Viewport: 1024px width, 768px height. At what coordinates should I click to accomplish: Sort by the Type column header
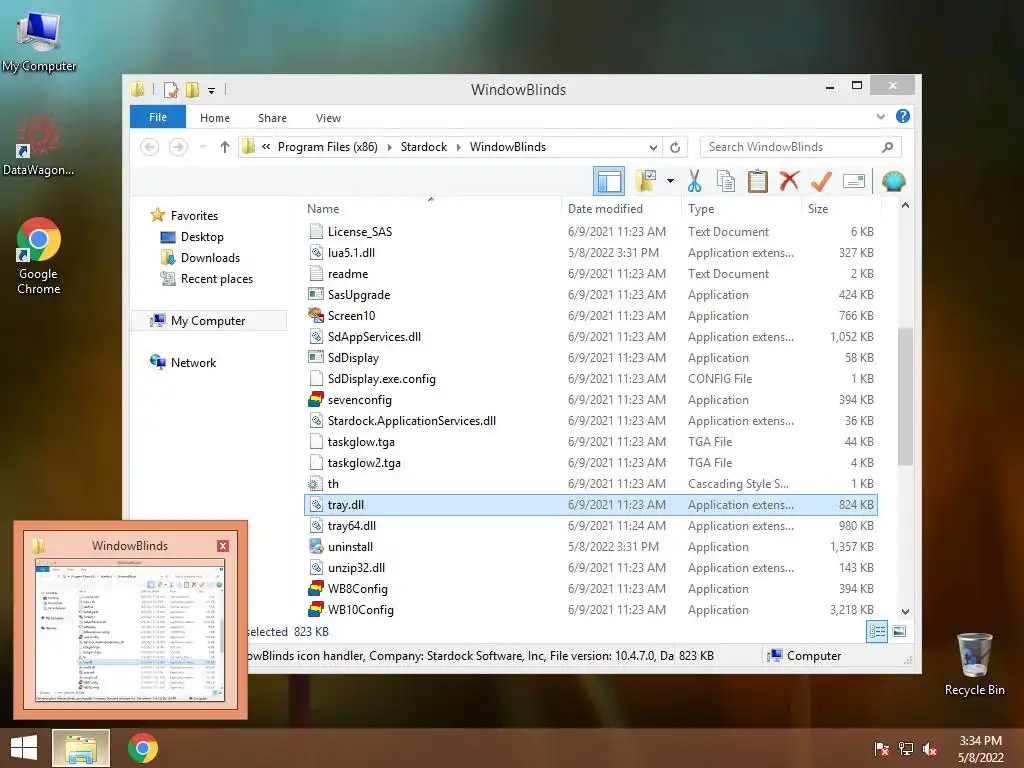point(701,208)
